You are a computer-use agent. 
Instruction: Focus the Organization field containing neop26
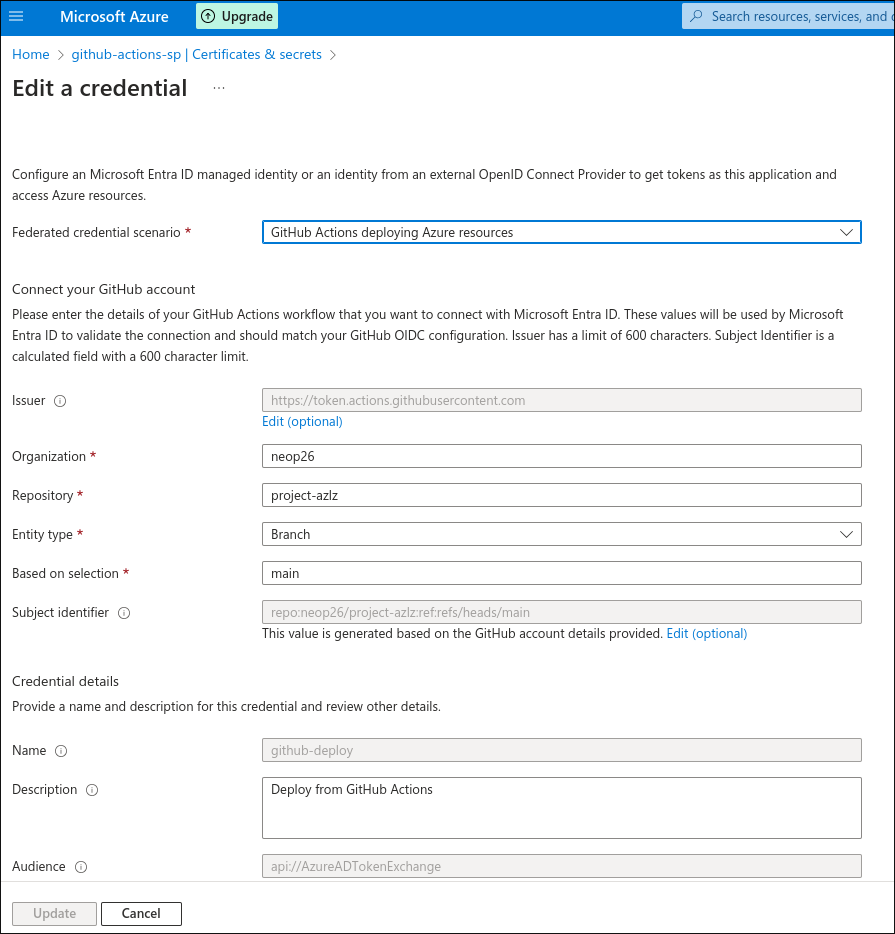[x=562, y=456]
